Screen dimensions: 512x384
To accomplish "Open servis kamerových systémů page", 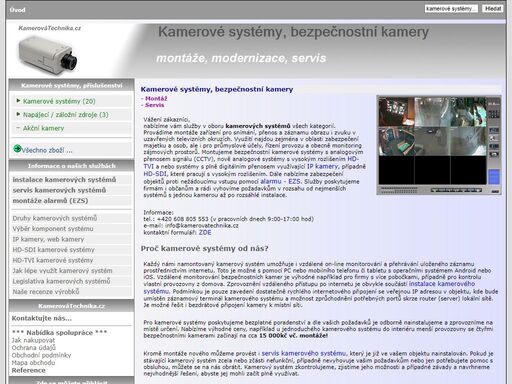I will click(59, 190).
